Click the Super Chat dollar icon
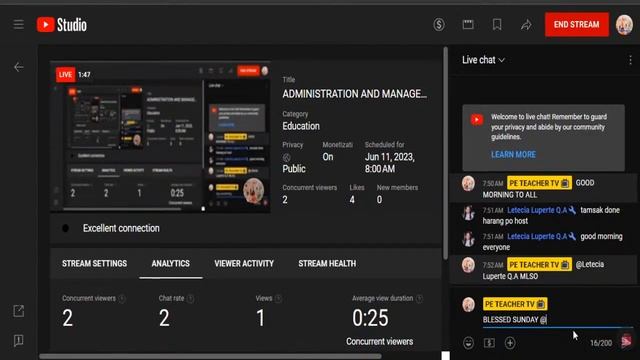640x360 pixels. 489,343
